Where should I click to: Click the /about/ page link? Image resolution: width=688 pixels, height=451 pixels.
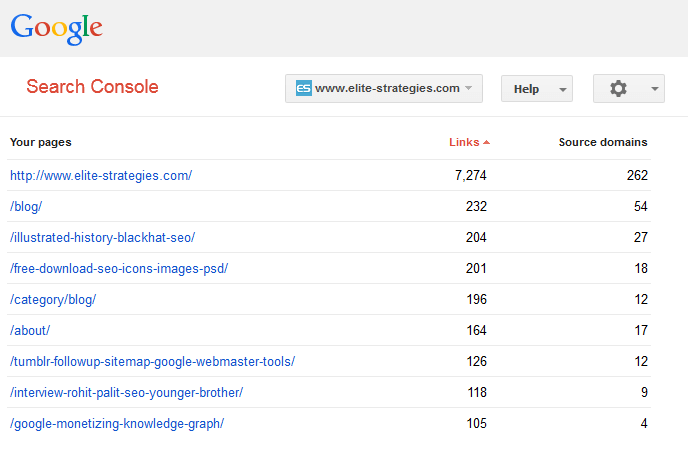coord(30,330)
